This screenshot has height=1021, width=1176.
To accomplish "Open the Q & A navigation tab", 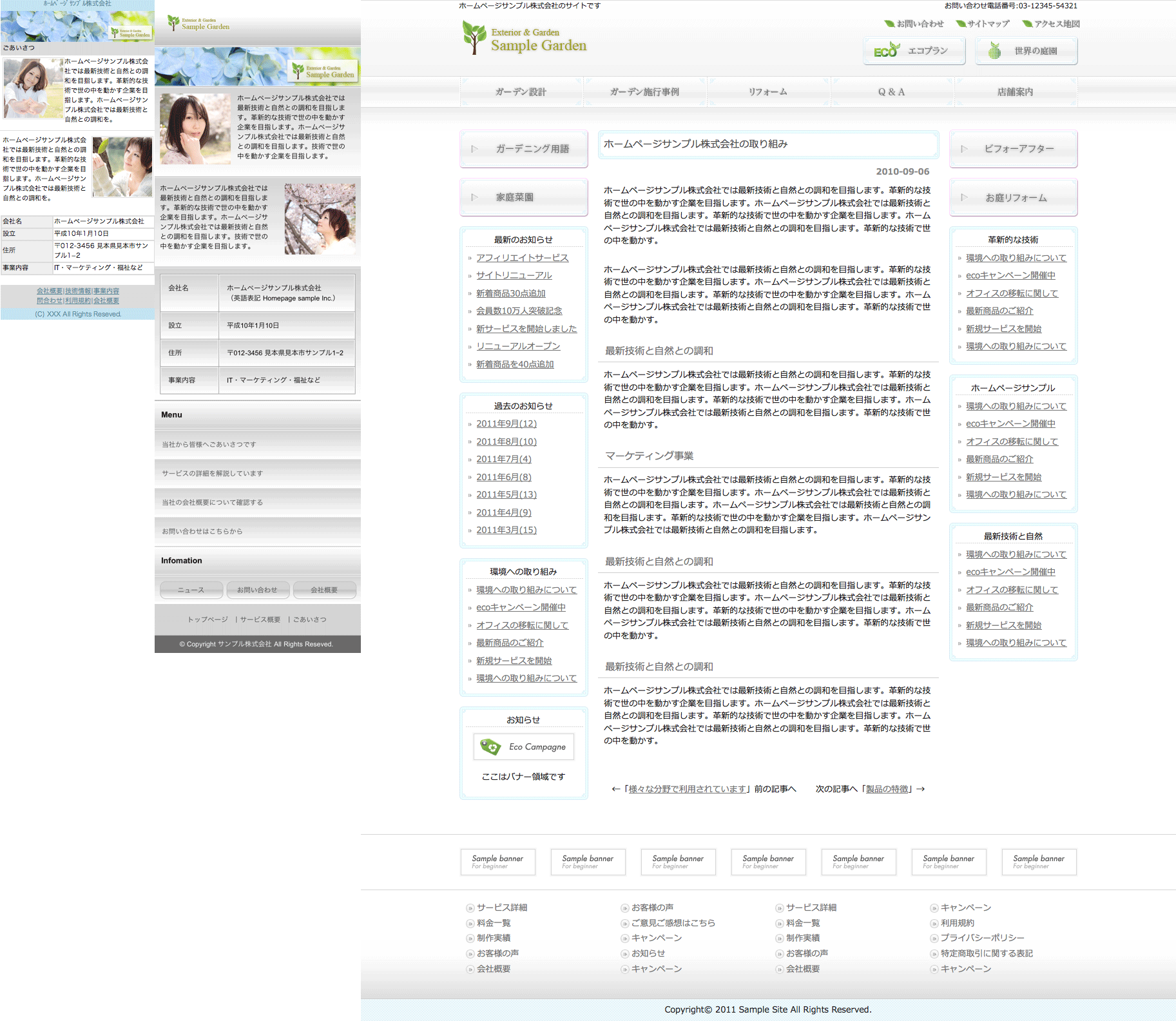I will click(891, 92).
